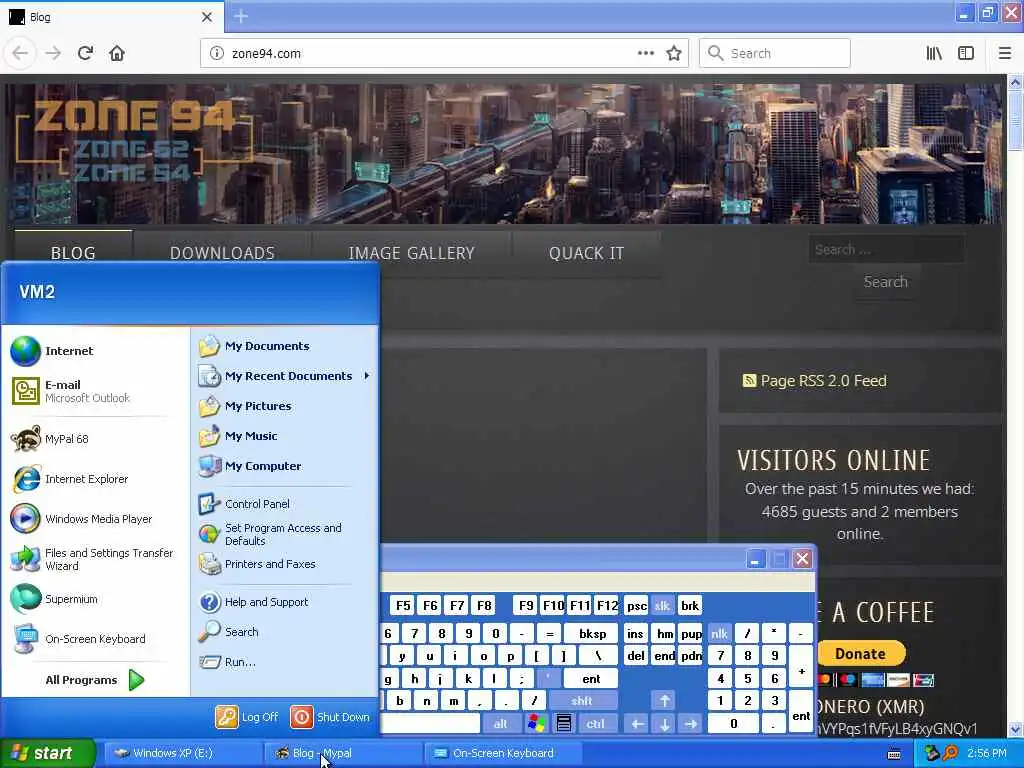Open the IMAGE GALLERY menu item
This screenshot has width=1024, height=768.
(x=411, y=253)
